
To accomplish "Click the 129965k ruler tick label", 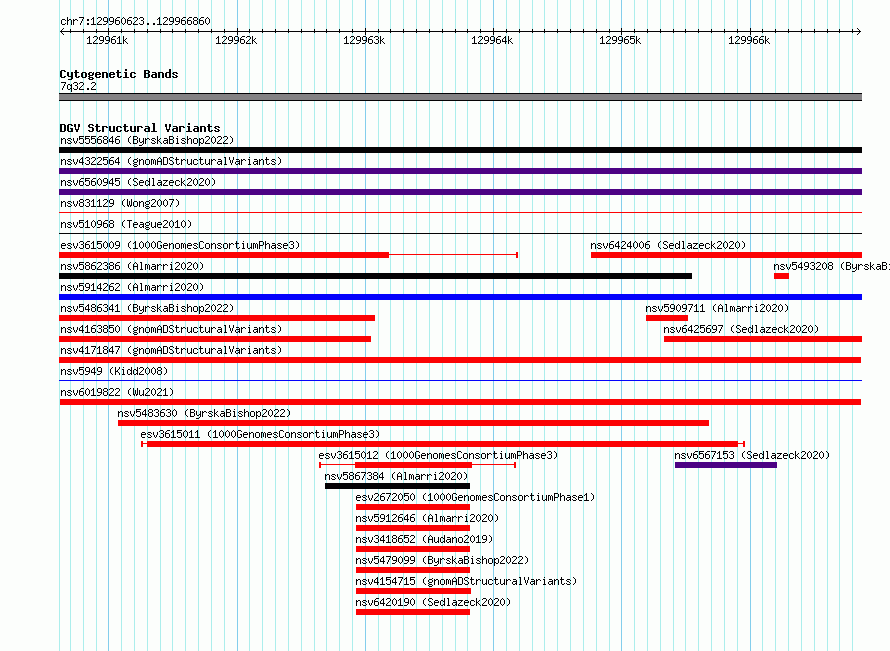I will pyautogui.click(x=620, y=40).
